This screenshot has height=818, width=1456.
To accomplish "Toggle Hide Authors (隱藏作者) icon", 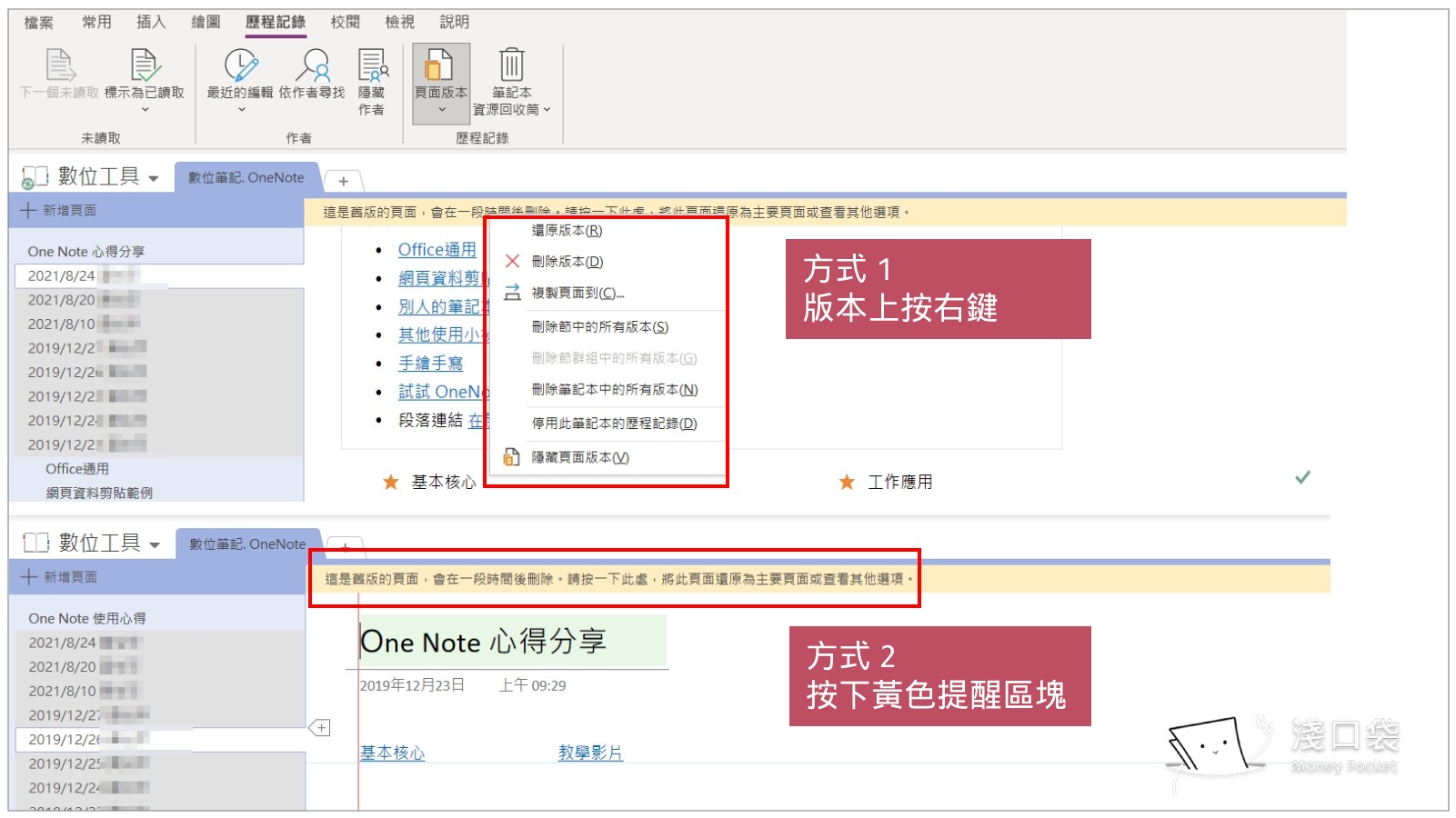I will pyautogui.click(x=371, y=66).
